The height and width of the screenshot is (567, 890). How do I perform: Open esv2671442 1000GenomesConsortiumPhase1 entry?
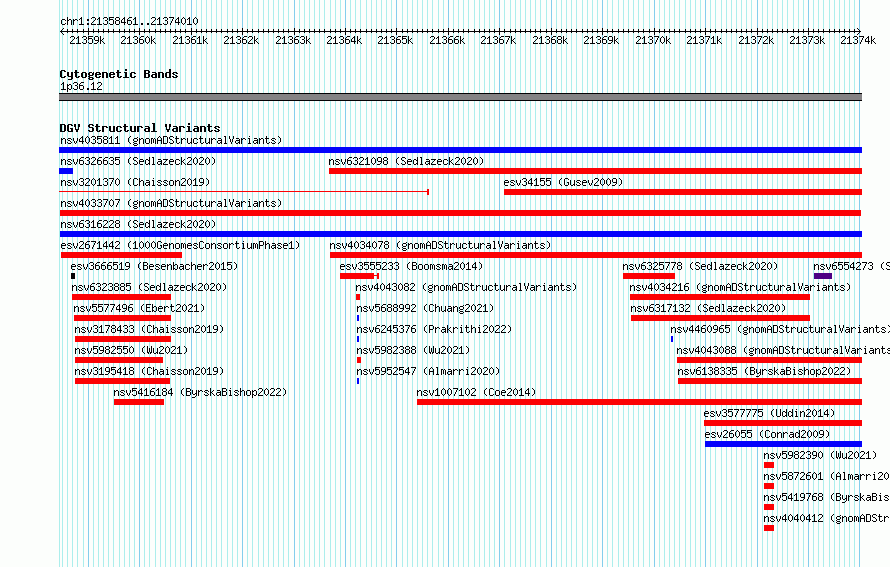pos(180,245)
